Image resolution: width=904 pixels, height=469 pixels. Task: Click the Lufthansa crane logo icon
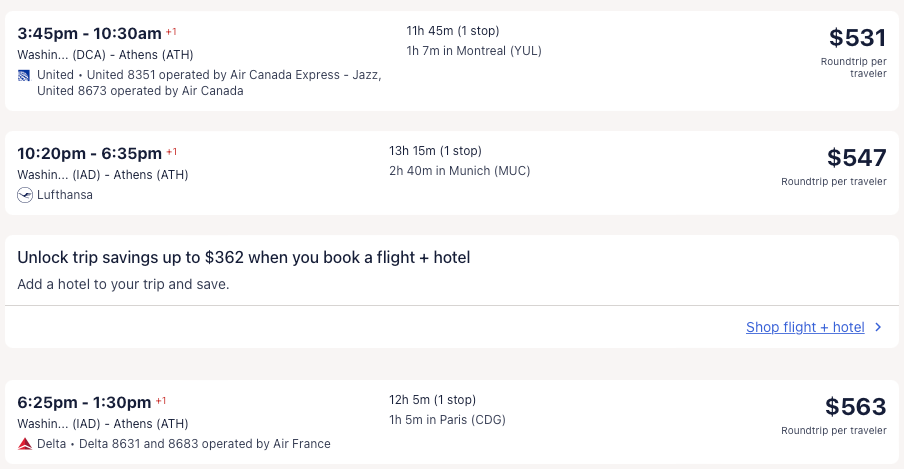tap(24, 195)
